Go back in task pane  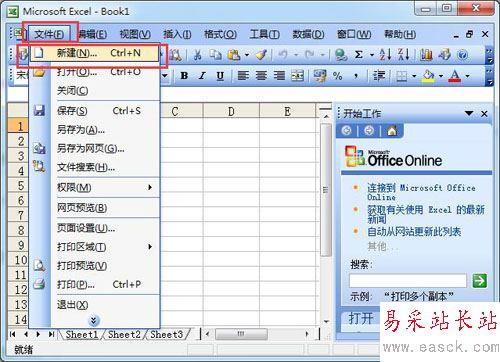point(347,131)
